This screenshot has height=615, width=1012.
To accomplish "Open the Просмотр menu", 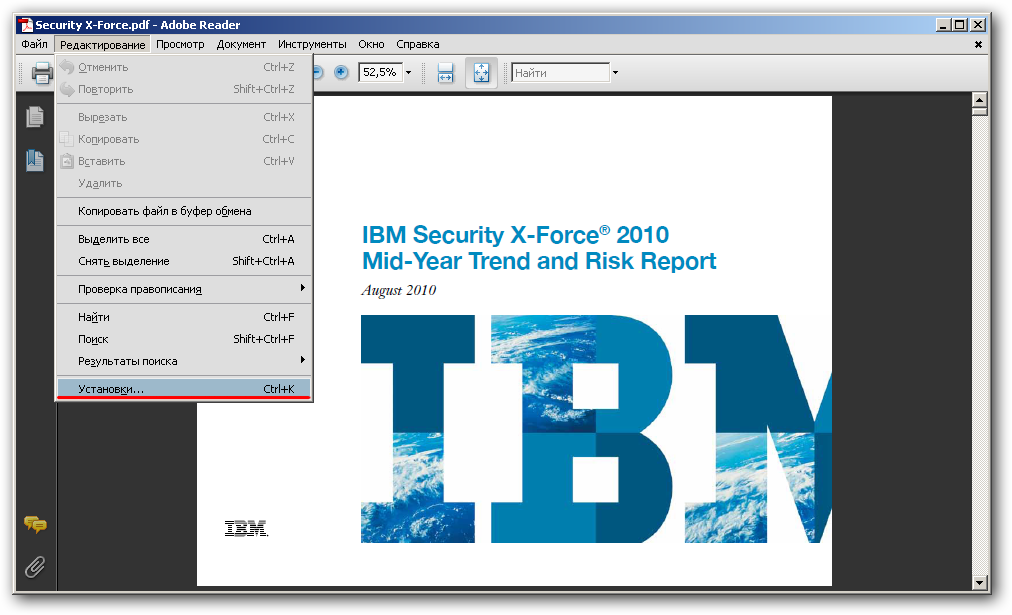I will (180, 44).
